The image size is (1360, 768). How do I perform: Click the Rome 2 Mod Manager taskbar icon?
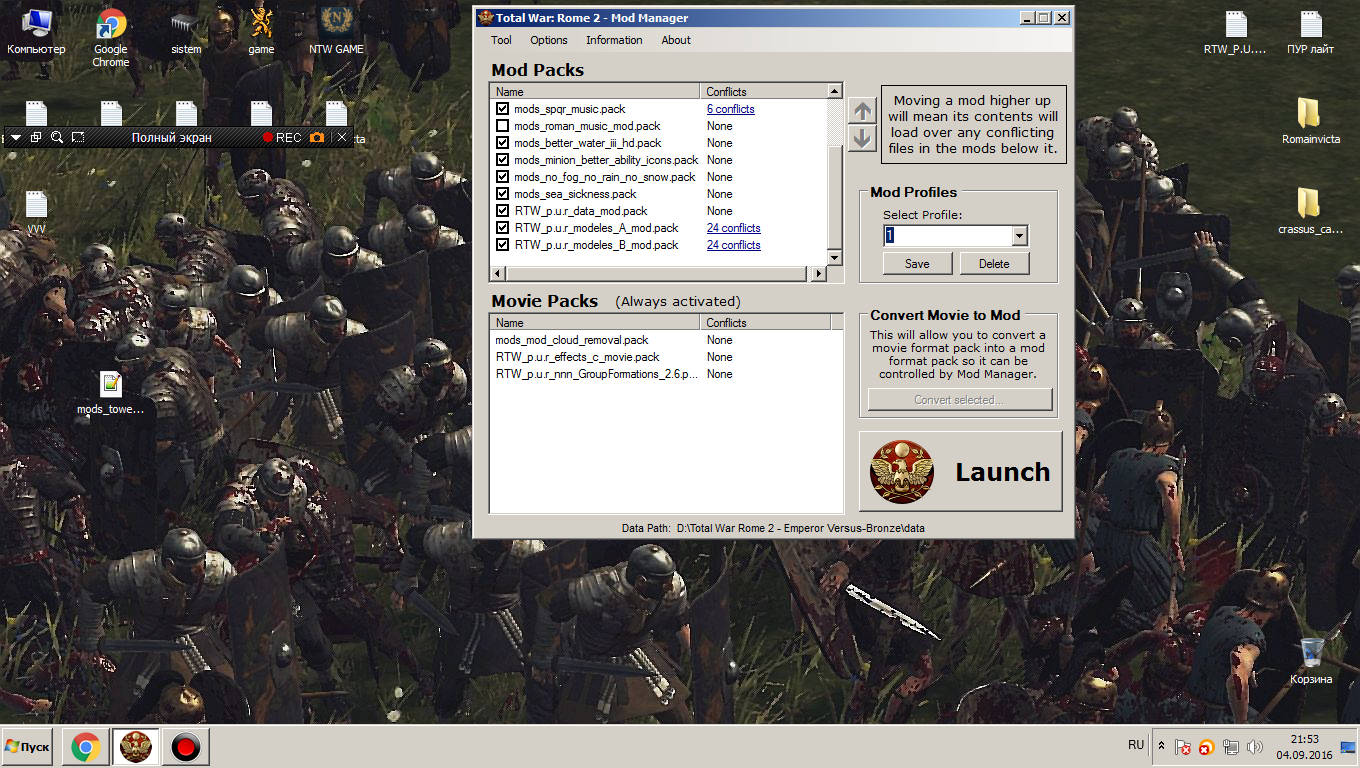click(x=136, y=747)
